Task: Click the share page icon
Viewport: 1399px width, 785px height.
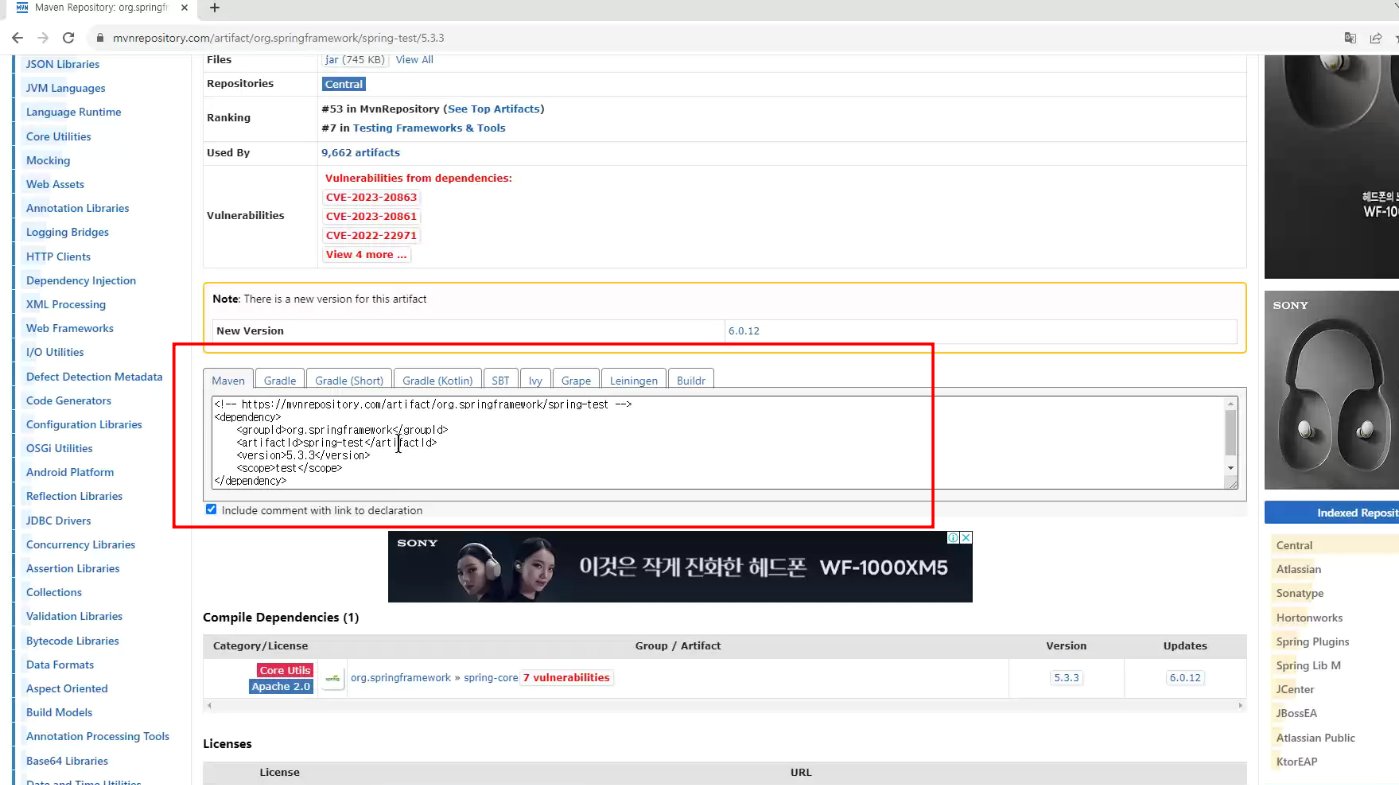Action: (1376, 38)
